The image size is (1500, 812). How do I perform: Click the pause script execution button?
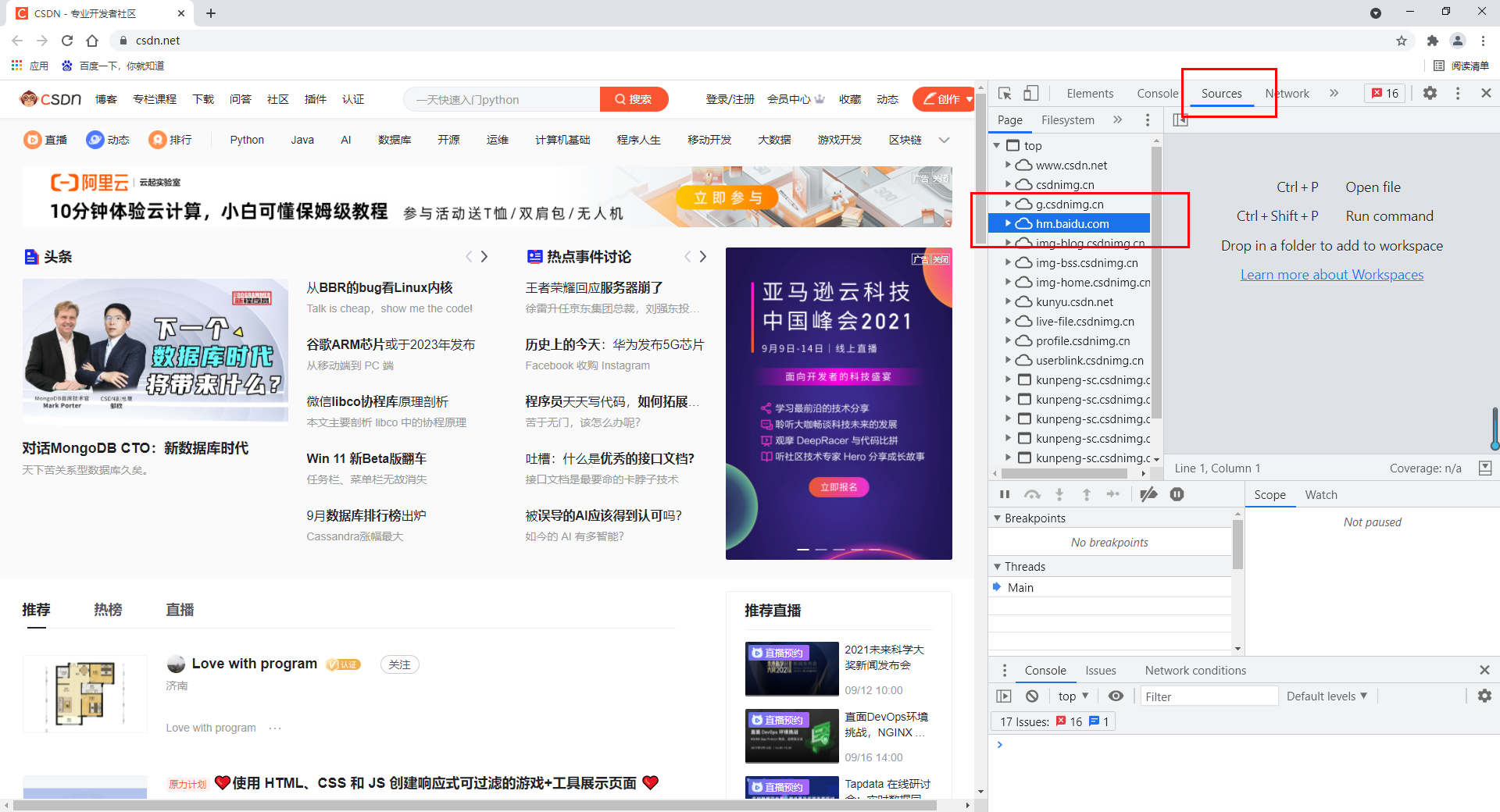(x=1005, y=494)
